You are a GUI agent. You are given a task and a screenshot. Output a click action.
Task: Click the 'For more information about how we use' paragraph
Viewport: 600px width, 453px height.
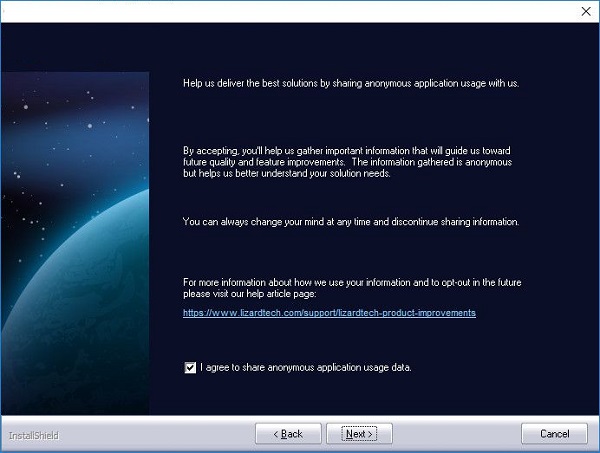click(352, 288)
